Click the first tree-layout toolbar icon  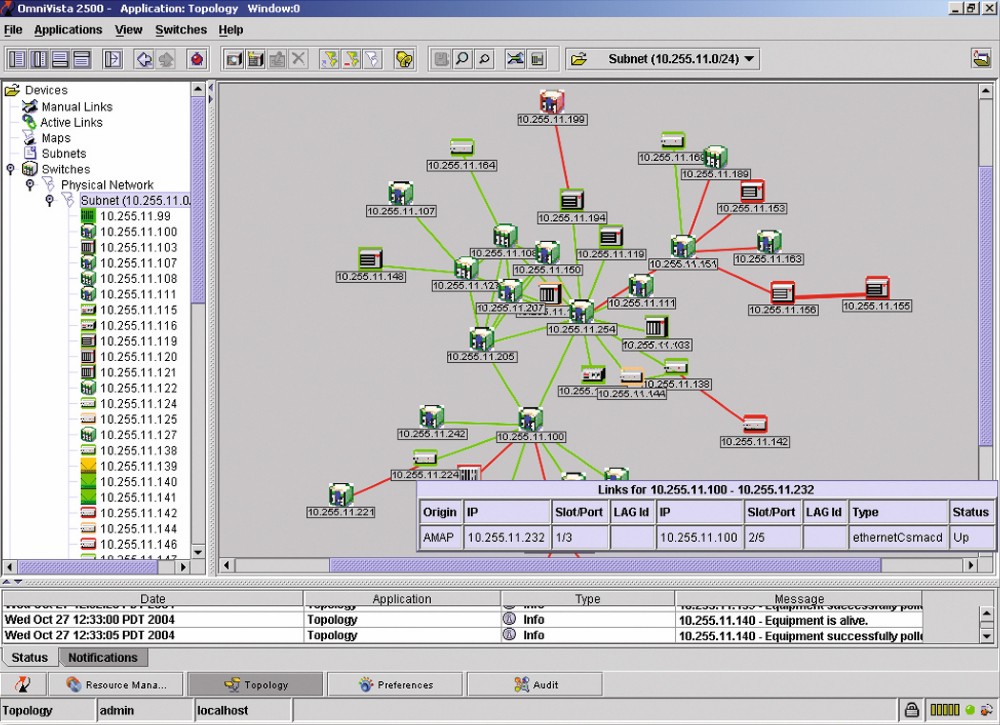17,59
